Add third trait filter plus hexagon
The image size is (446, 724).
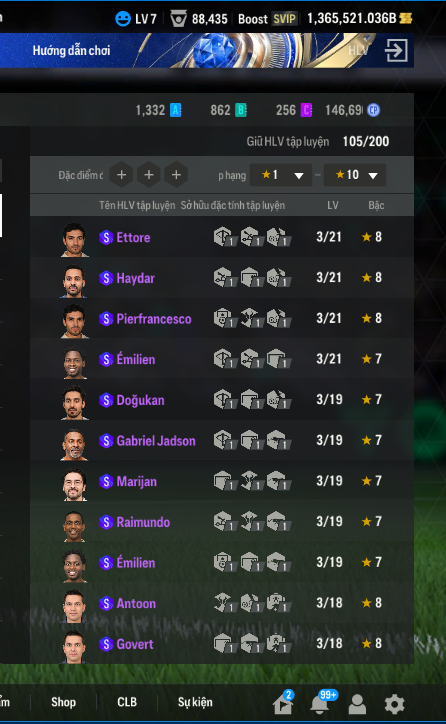(x=176, y=175)
